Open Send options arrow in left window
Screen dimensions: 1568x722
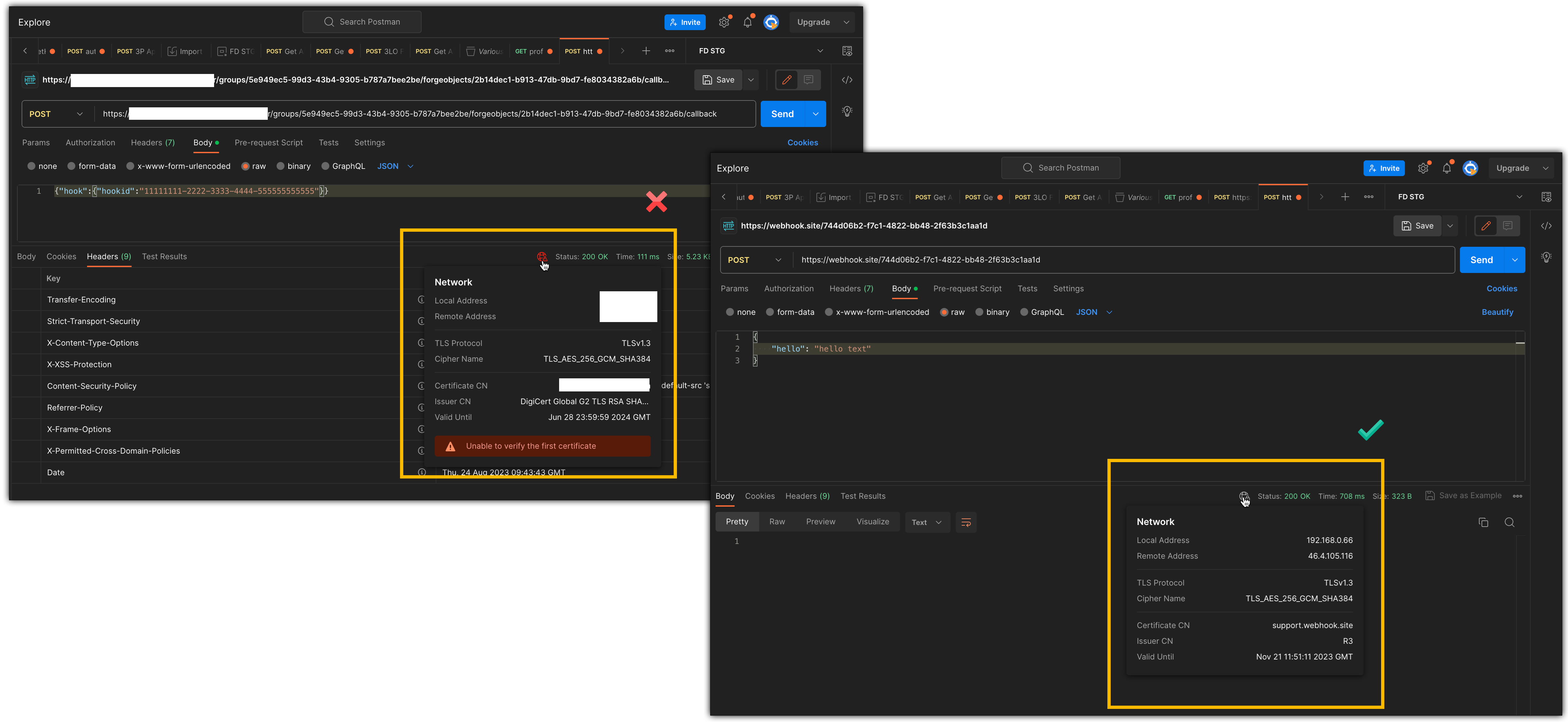tap(815, 114)
